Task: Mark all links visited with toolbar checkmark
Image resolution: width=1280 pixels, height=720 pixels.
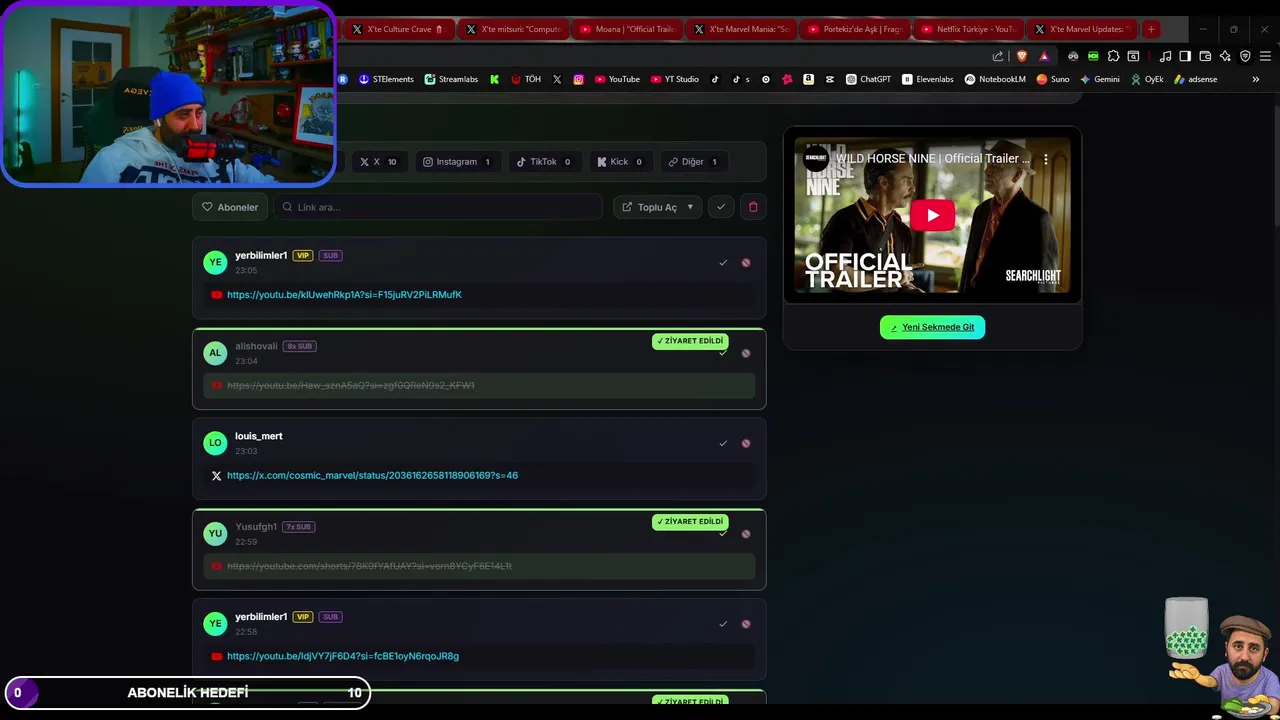Action: pos(721,207)
